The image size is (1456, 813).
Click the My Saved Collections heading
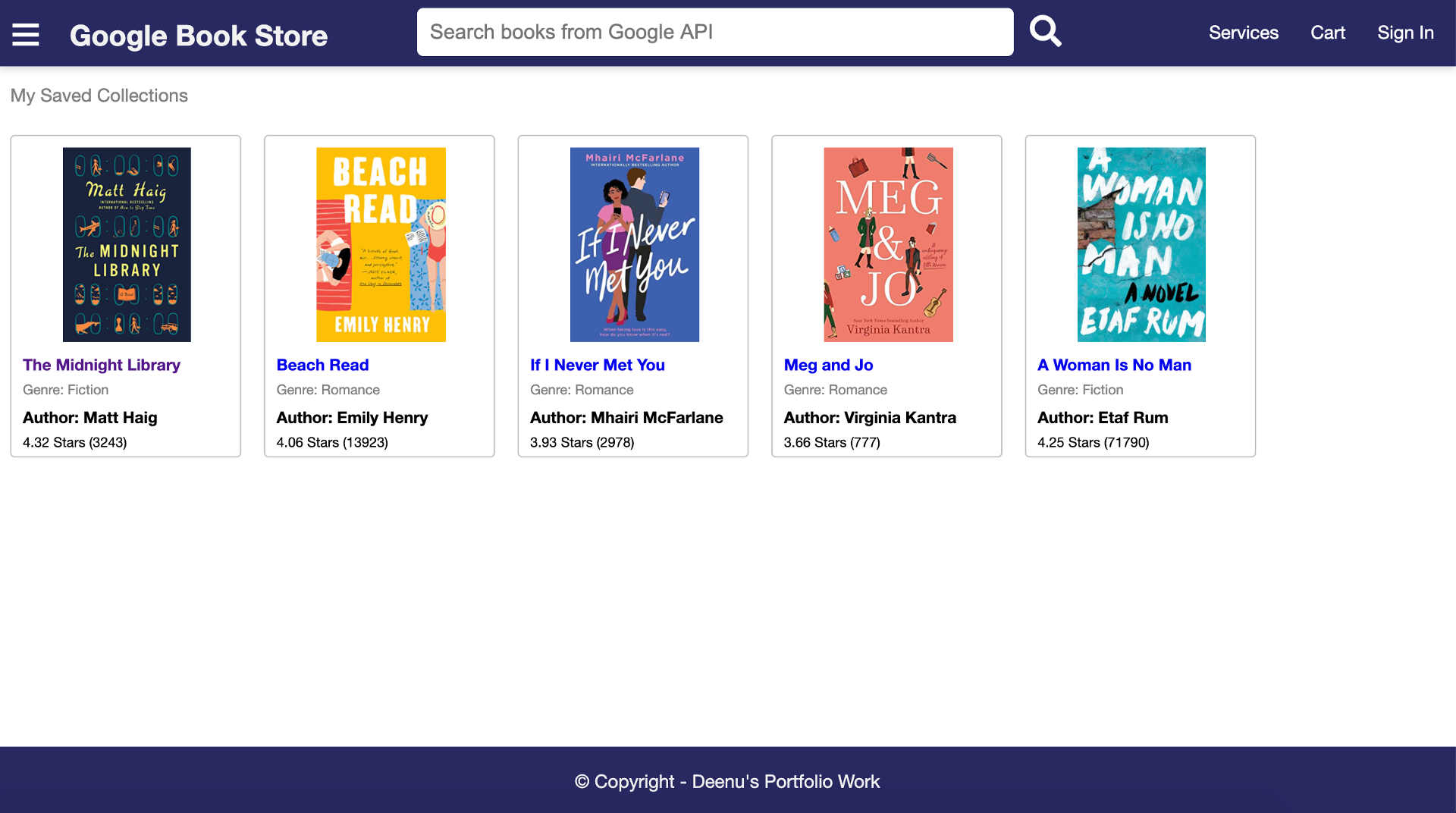coord(99,96)
